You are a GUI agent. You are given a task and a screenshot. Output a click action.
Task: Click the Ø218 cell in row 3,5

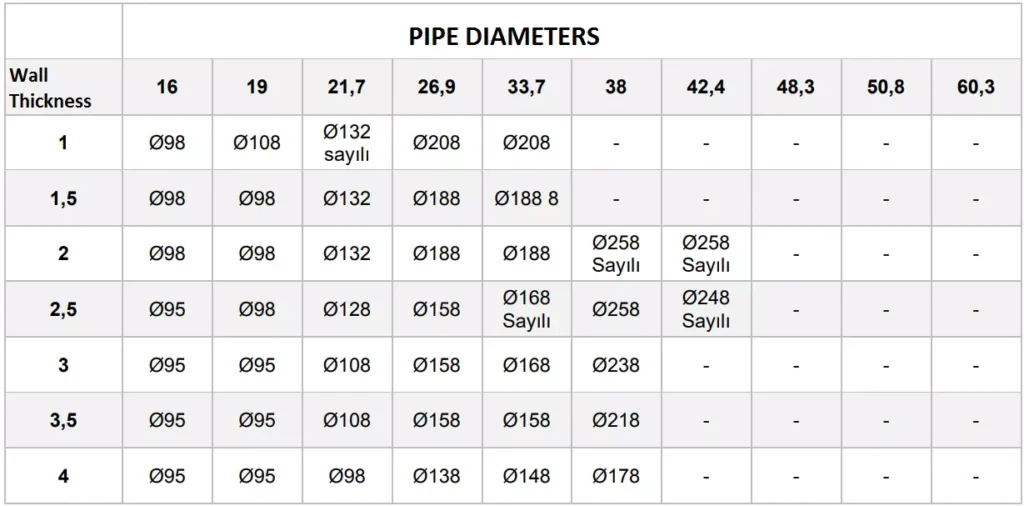point(616,420)
